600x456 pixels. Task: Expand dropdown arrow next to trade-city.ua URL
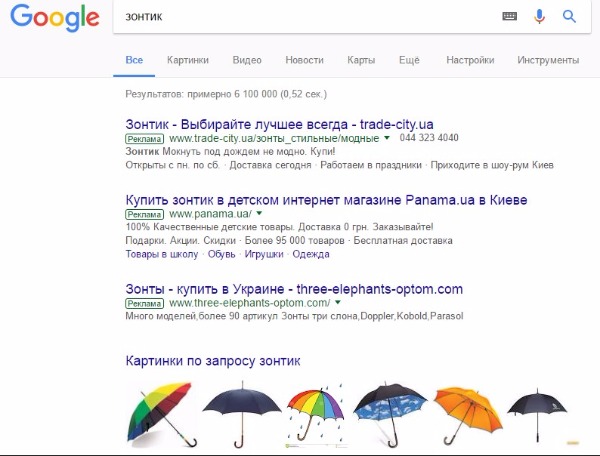pos(387,138)
